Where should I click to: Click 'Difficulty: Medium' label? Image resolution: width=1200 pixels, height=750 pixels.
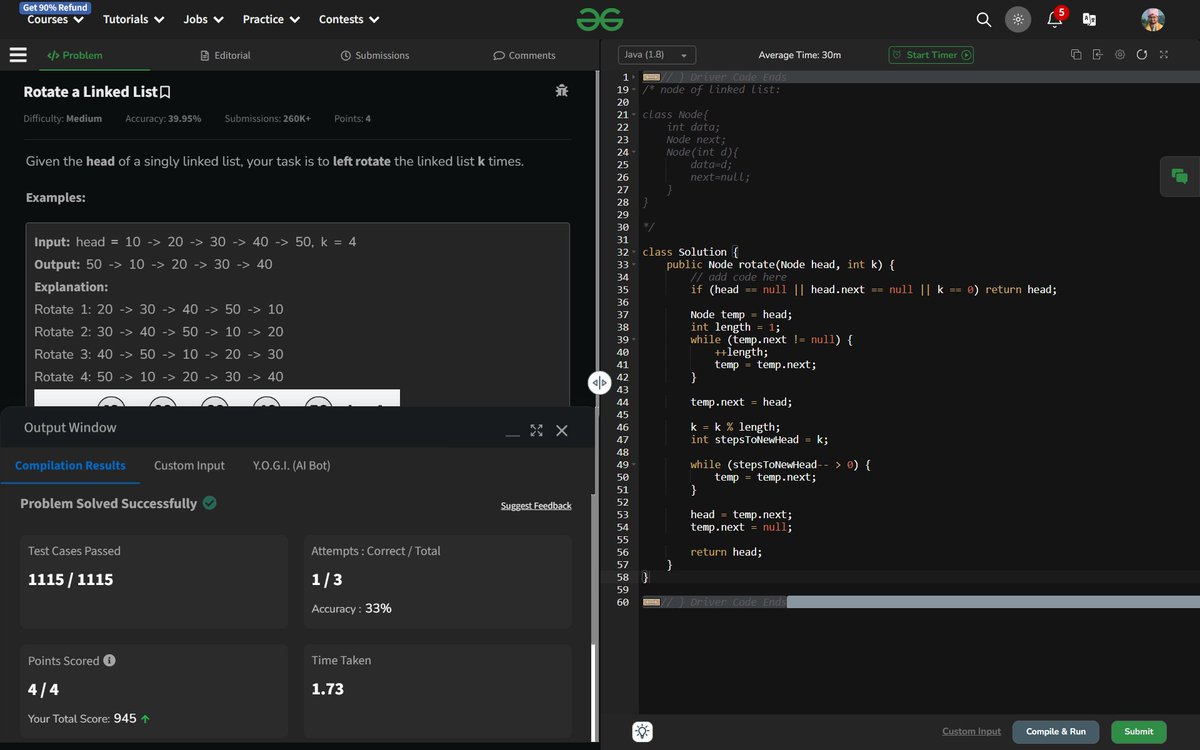63,119
